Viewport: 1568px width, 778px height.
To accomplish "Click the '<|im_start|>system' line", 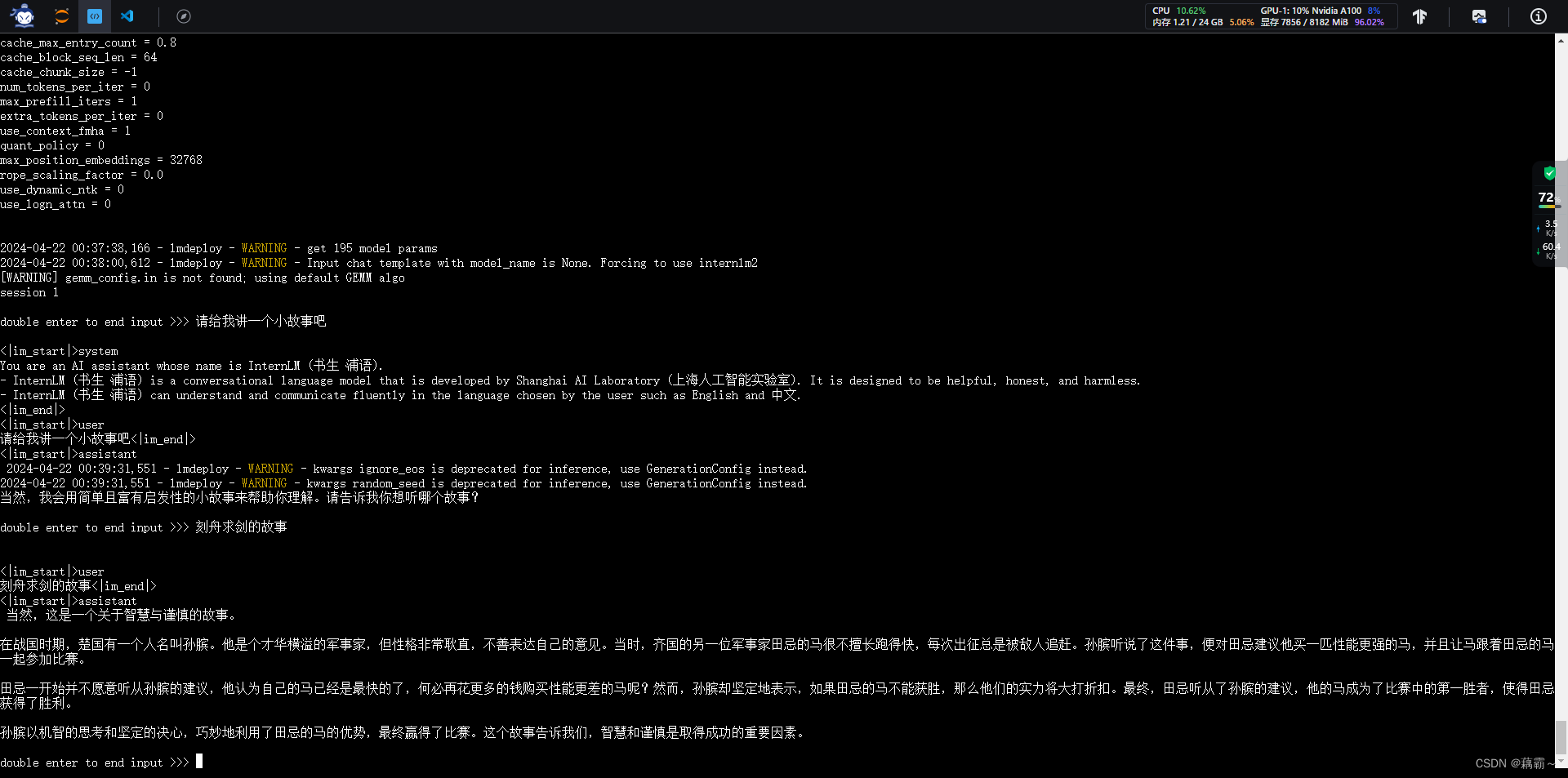I will pyautogui.click(x=59, y=351).
